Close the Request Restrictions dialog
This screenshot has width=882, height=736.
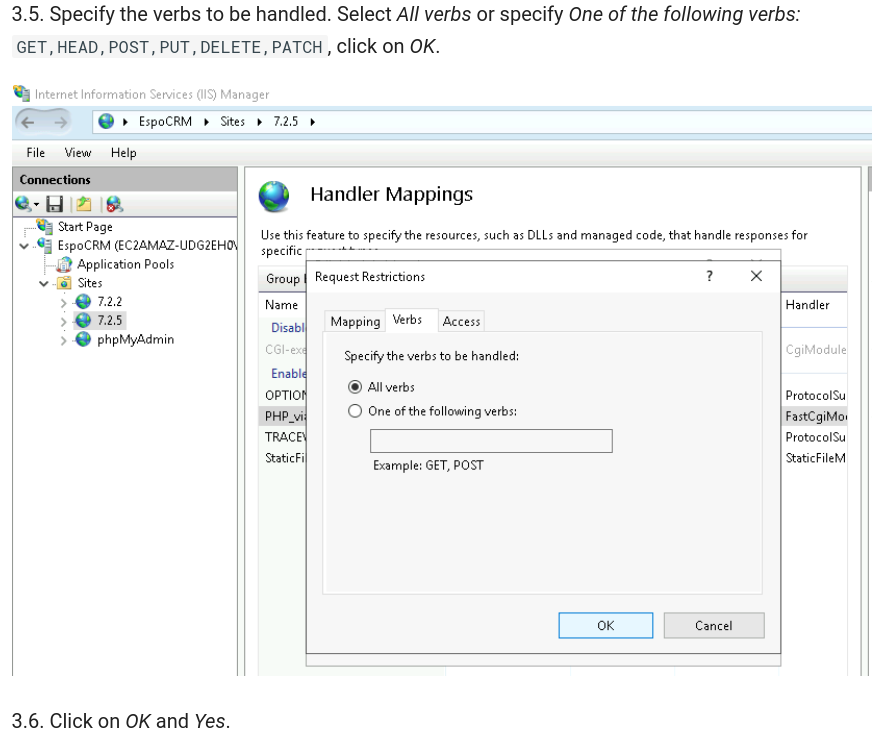757,276
